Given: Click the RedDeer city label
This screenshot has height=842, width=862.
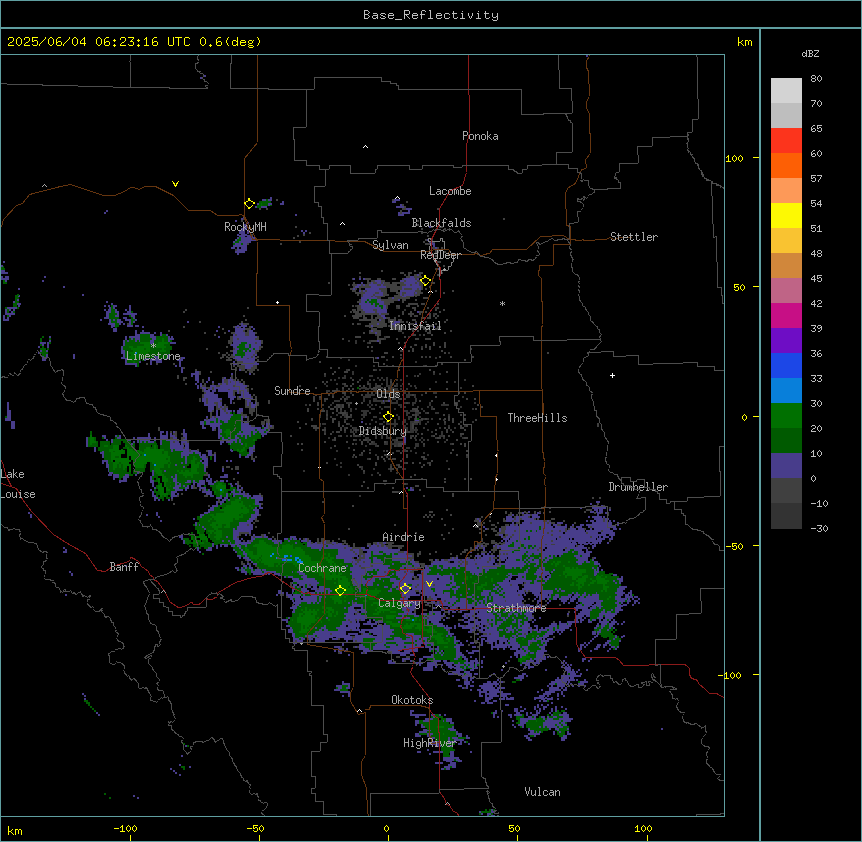Looking at the screenshot, I should click(440, 255).
